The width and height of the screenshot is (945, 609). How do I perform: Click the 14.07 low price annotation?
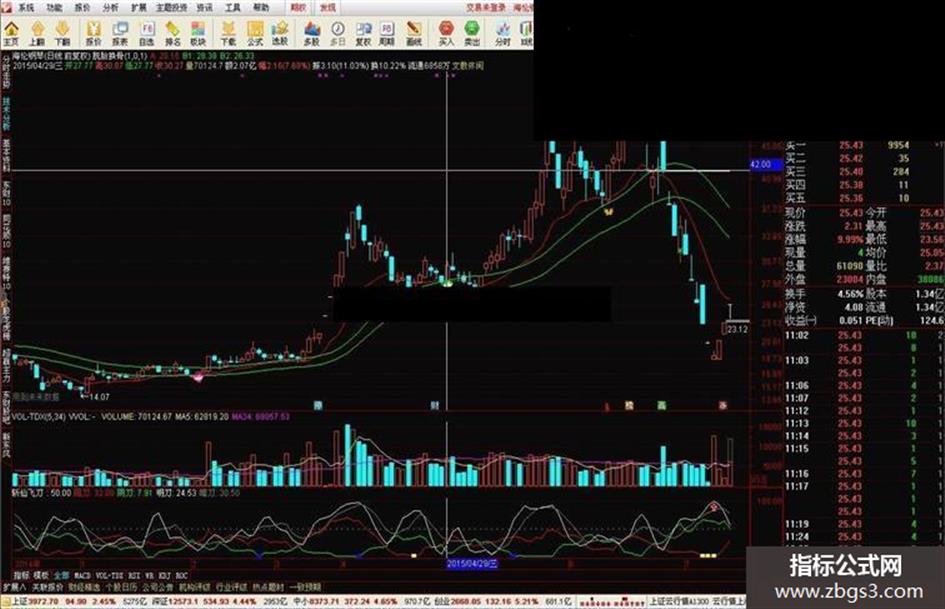click(99, 397)
